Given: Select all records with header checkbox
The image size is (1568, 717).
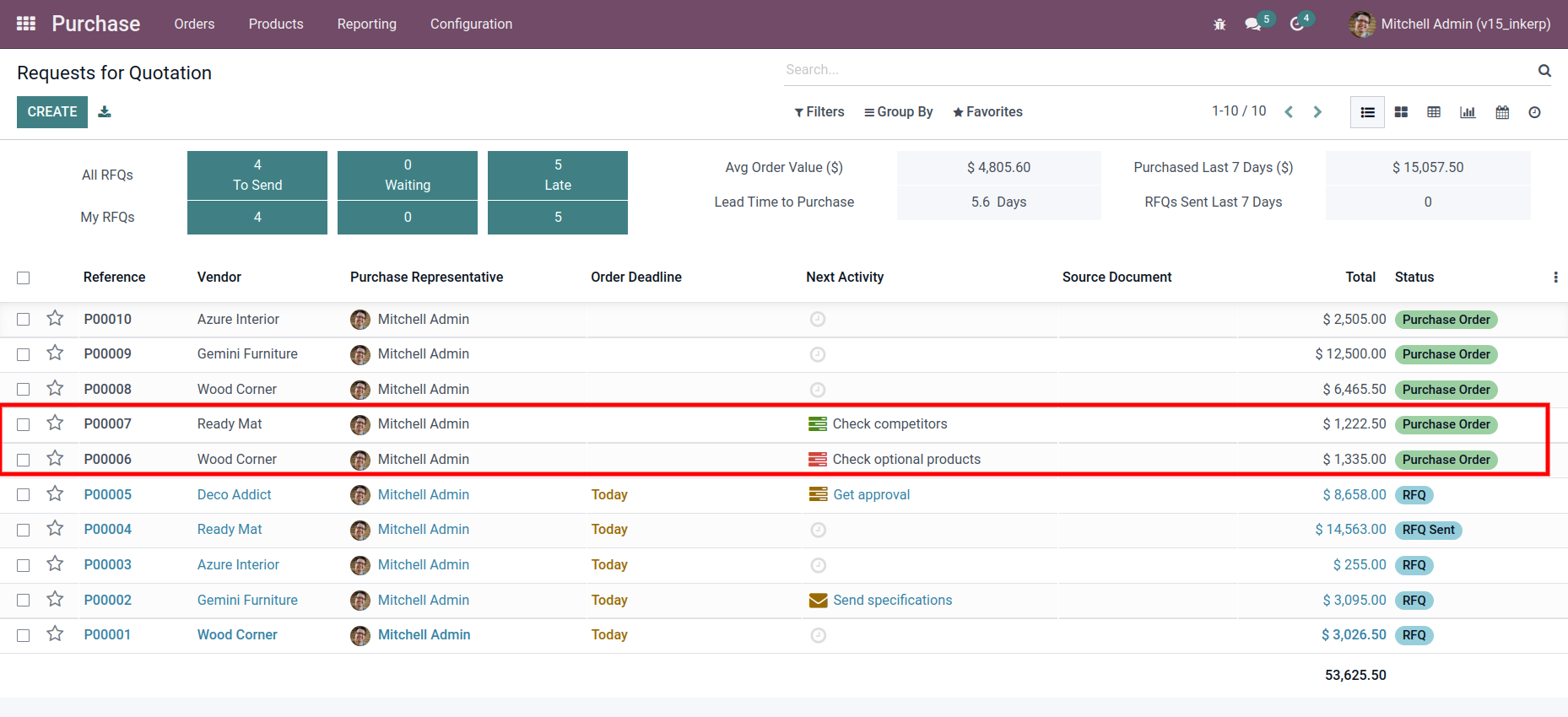Looking at the screenshot, I should coord(24,278).
